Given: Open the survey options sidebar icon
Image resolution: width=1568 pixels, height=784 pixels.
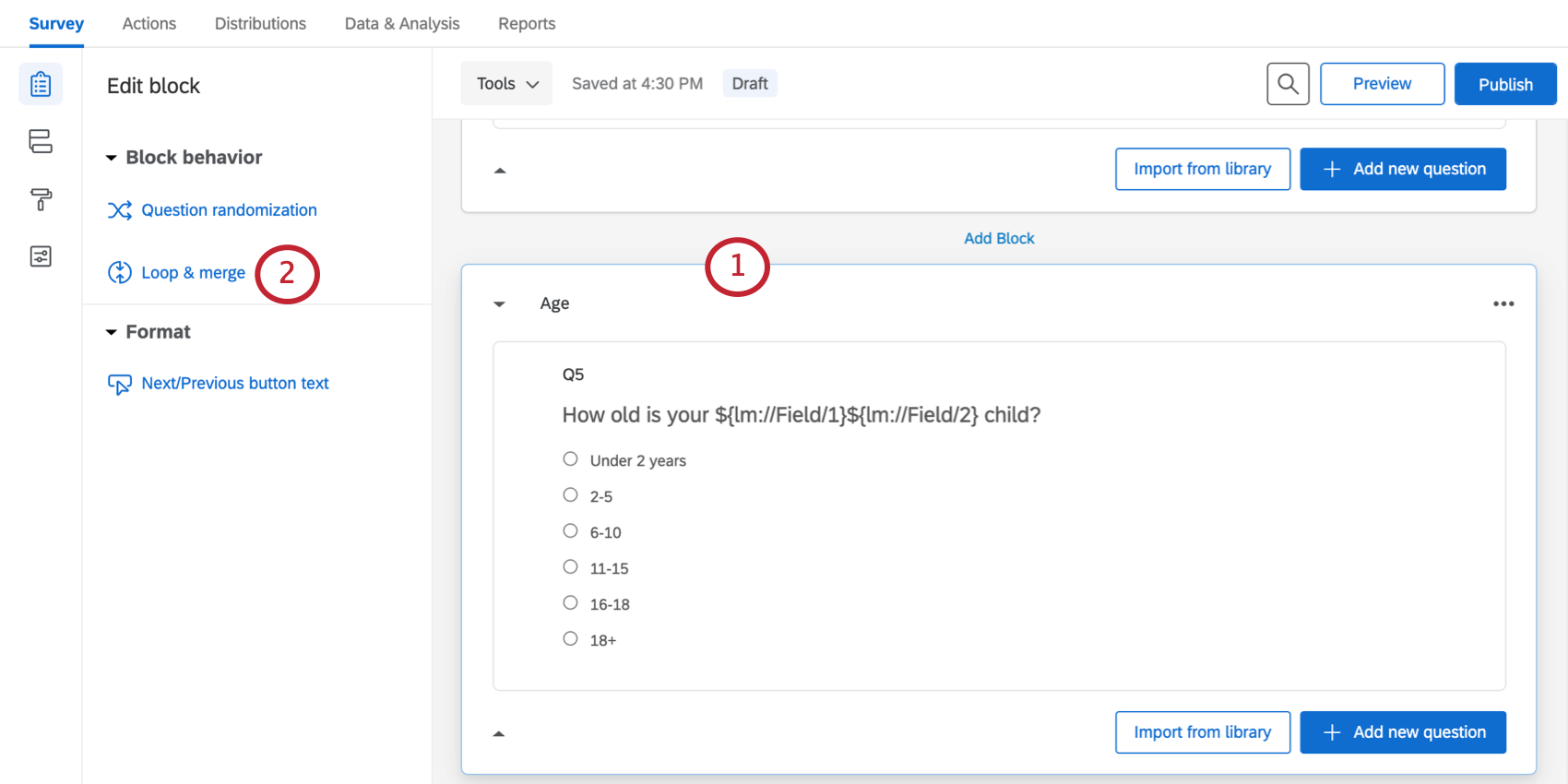Looking at the screenshot, I should point(41,256).
